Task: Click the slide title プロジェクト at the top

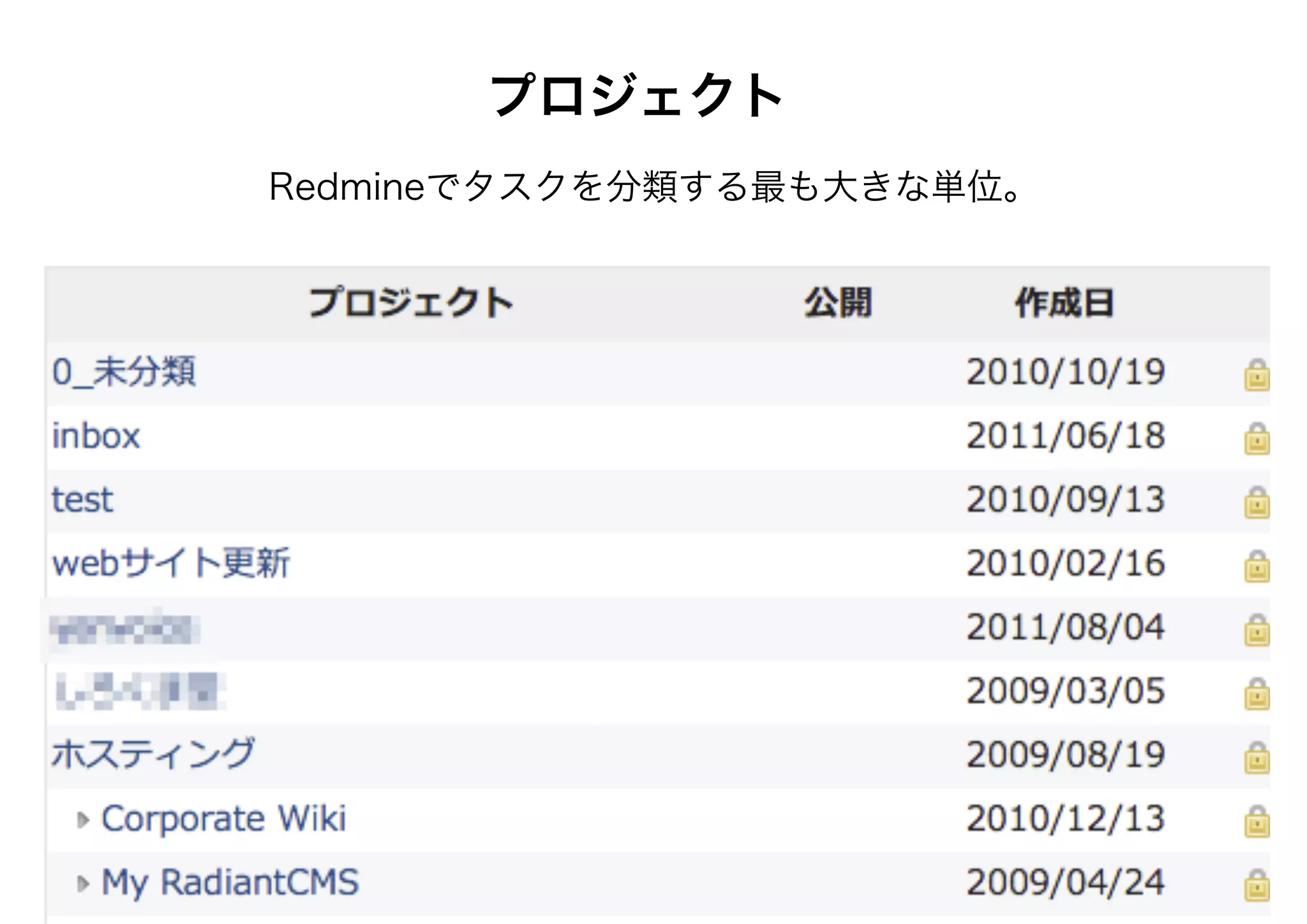Action: click(637, 95)
